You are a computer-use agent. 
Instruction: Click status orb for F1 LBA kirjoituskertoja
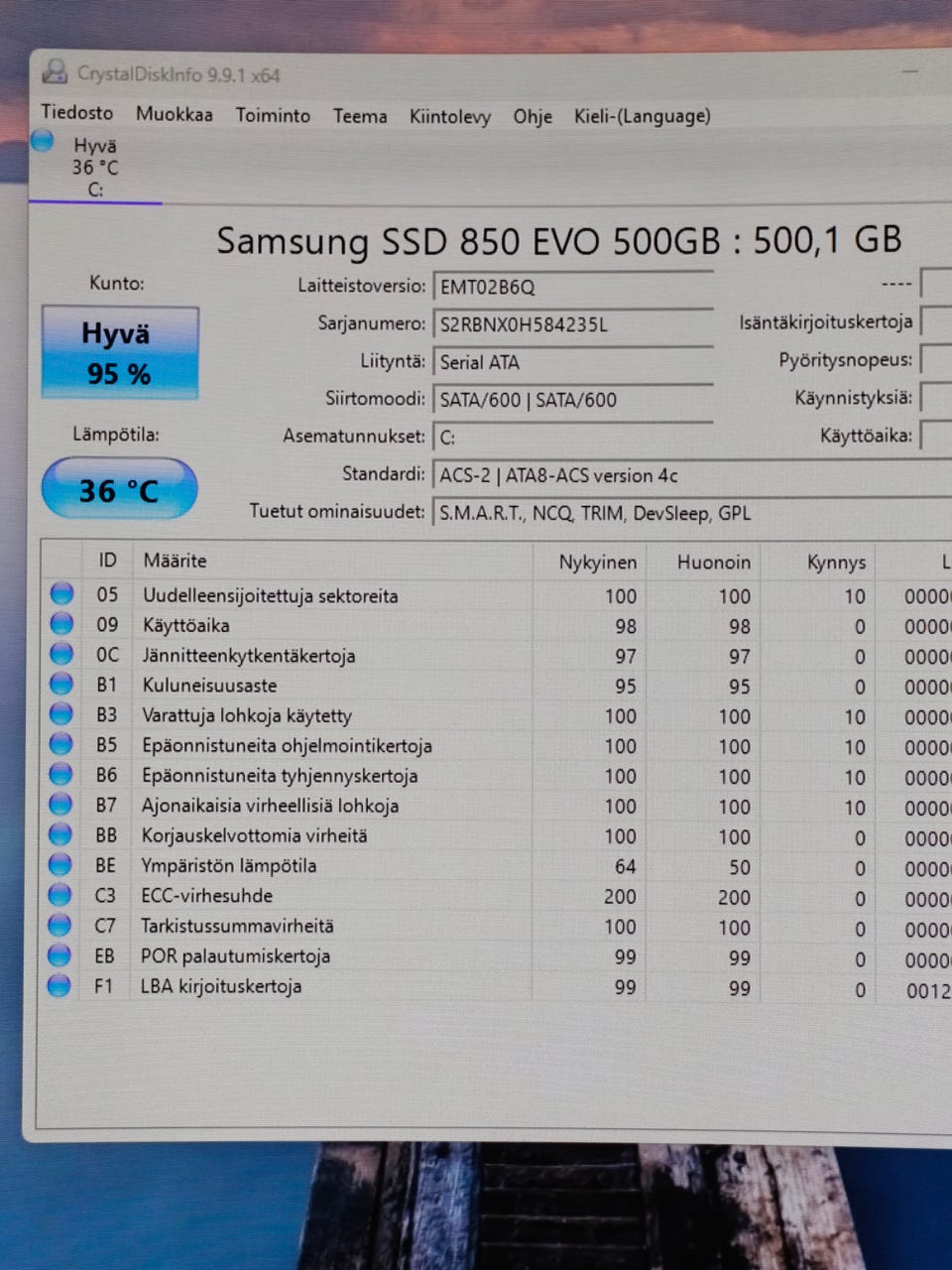59,986
